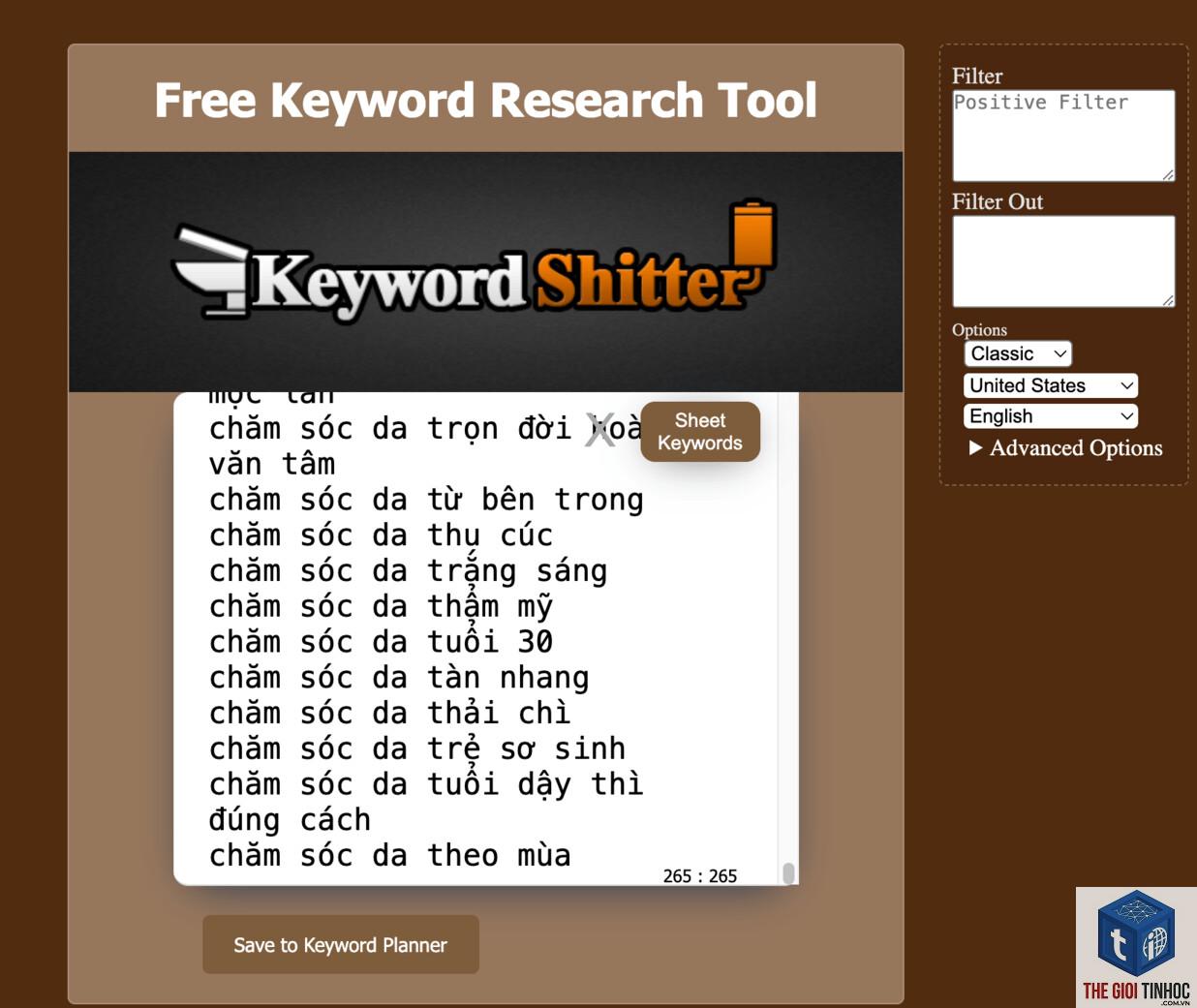Click the KeywordShitter logo banner

485,272
